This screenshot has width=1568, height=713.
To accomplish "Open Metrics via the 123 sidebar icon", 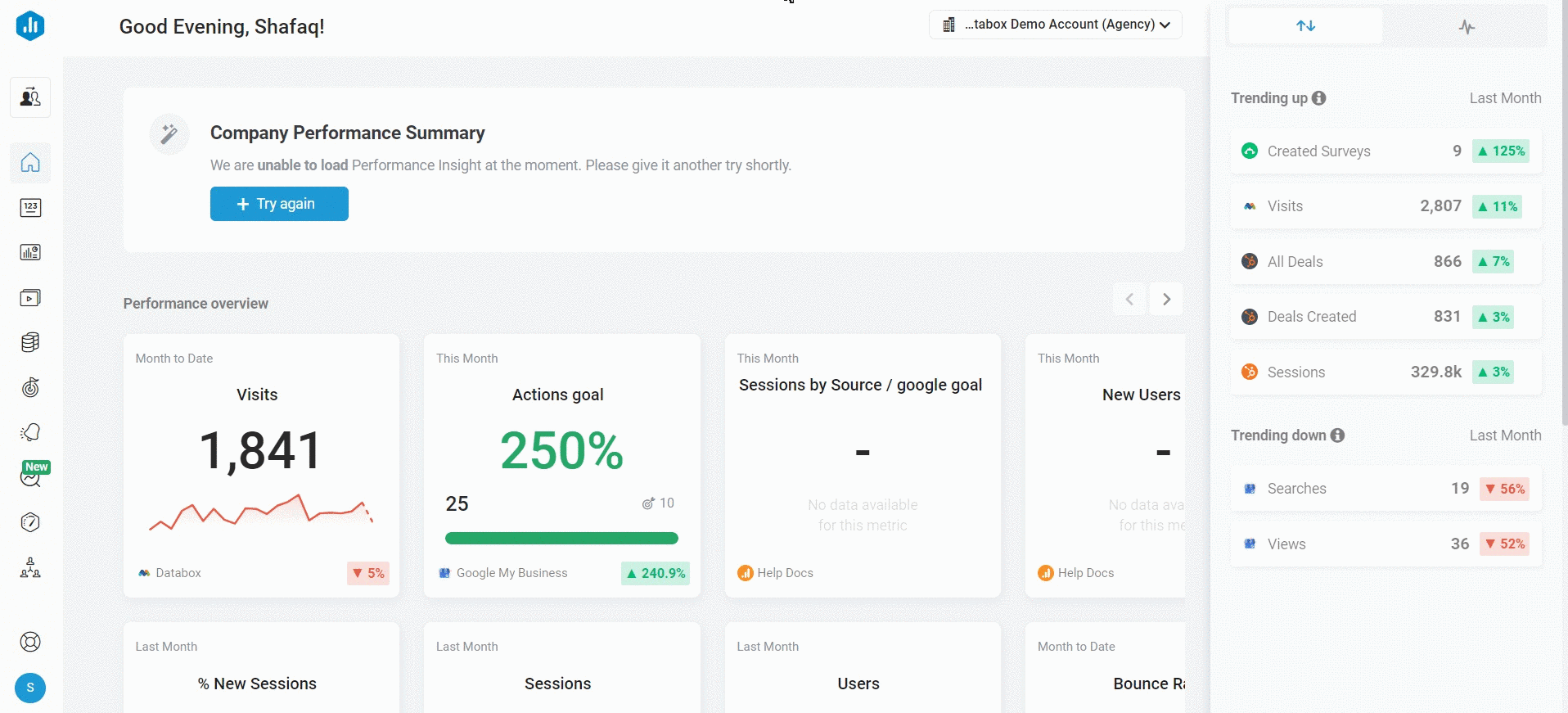I will (x=30, y=207).
